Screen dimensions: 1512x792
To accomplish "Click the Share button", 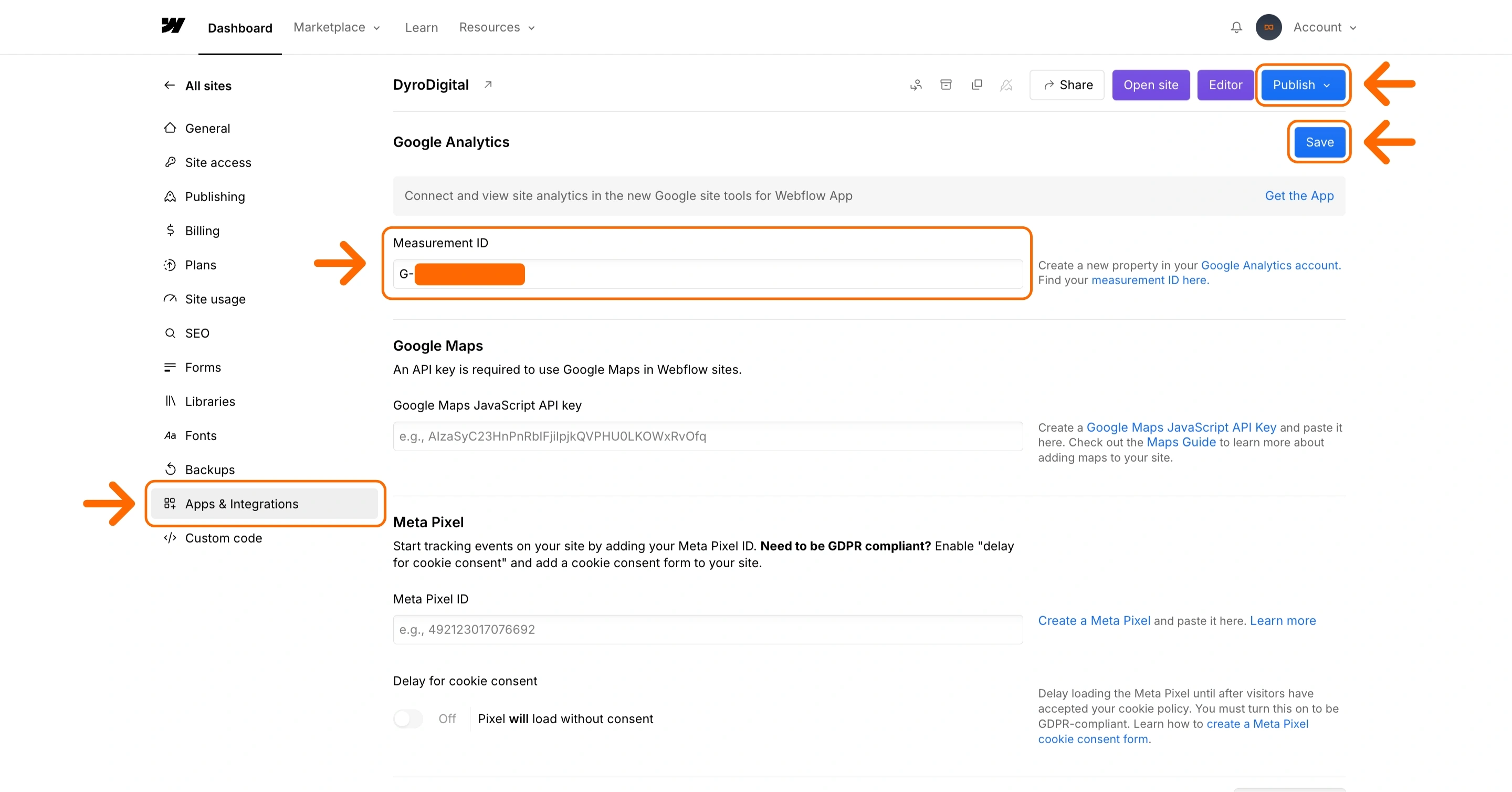I will (1067, 85).
